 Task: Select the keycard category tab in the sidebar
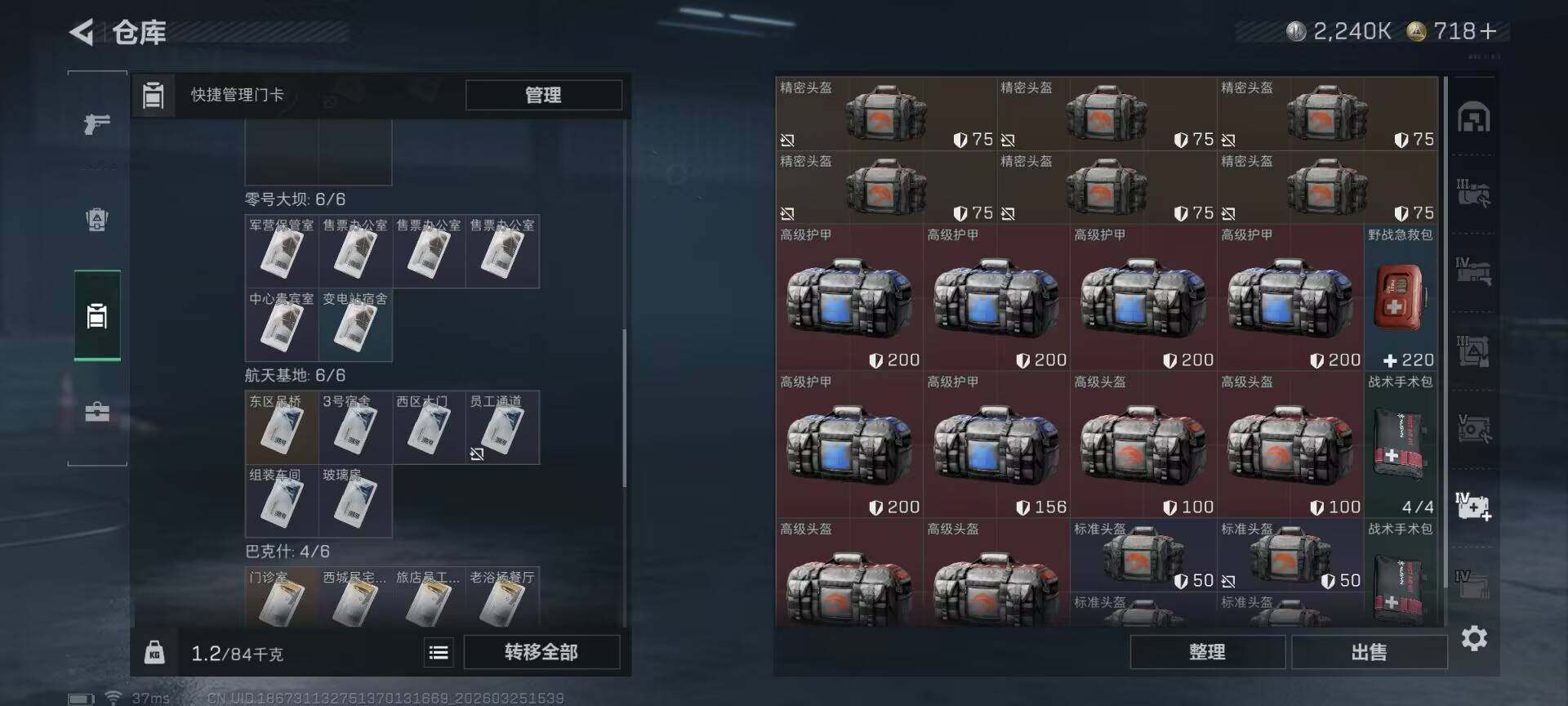(97, 315)
